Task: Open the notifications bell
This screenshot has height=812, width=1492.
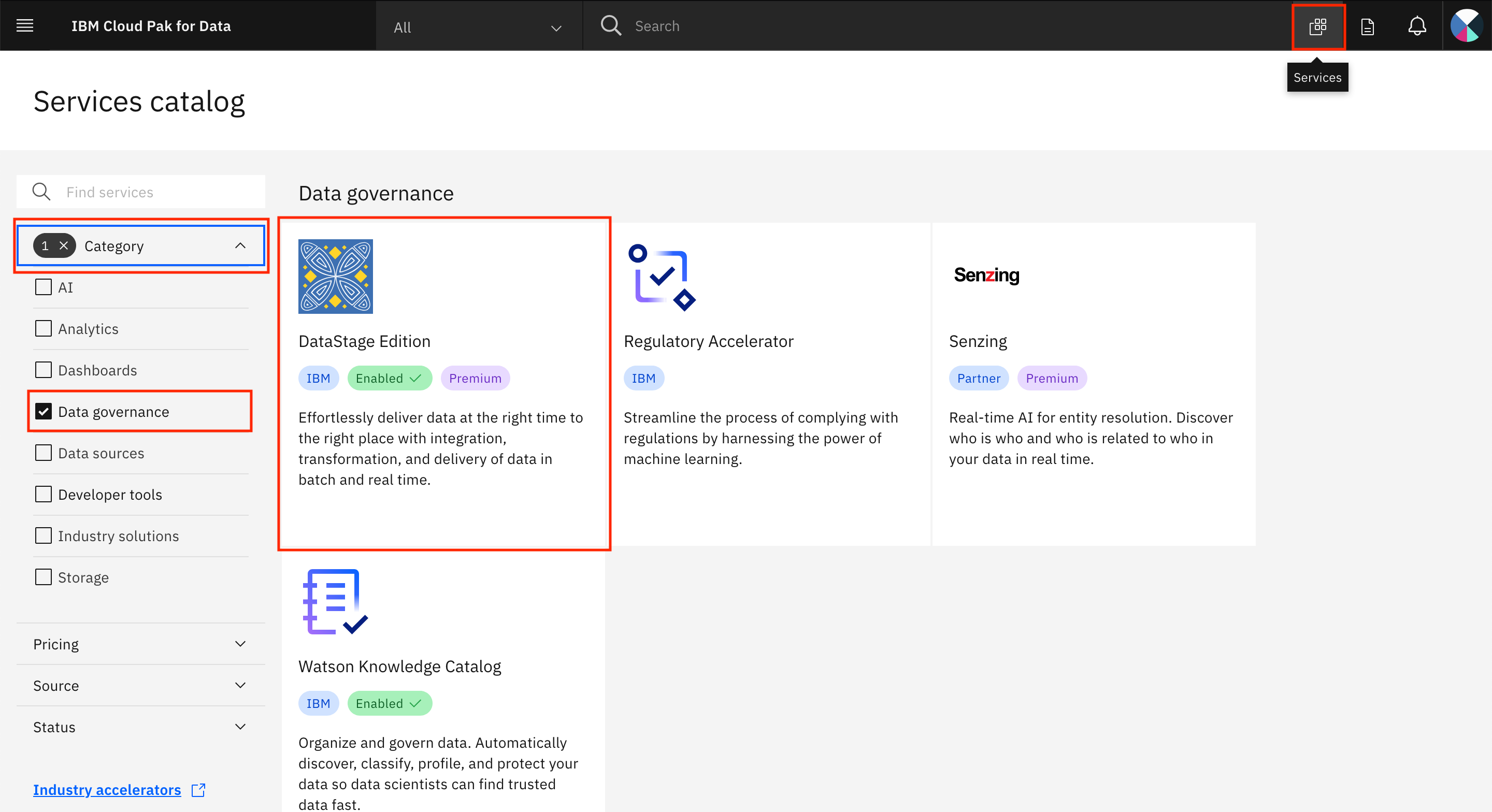Action: pos(1417,26)
